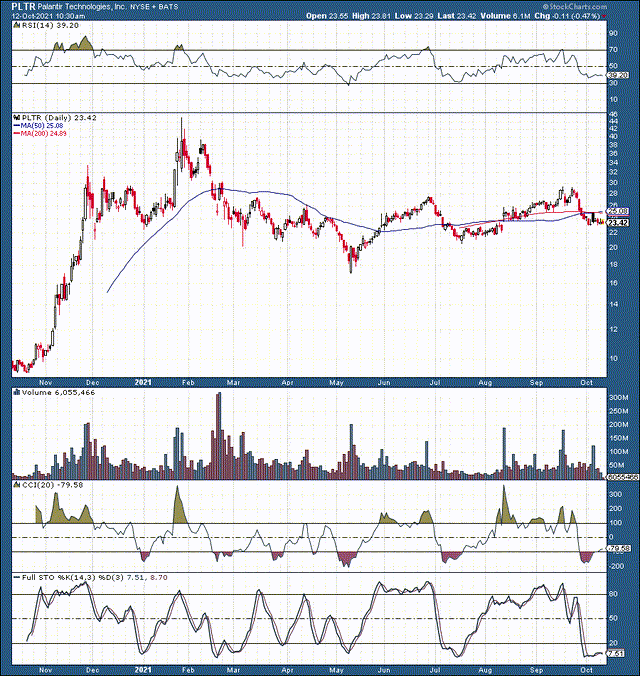
Task: Click the 39.20 RSI value tag
Action: (x=617, y=75)
